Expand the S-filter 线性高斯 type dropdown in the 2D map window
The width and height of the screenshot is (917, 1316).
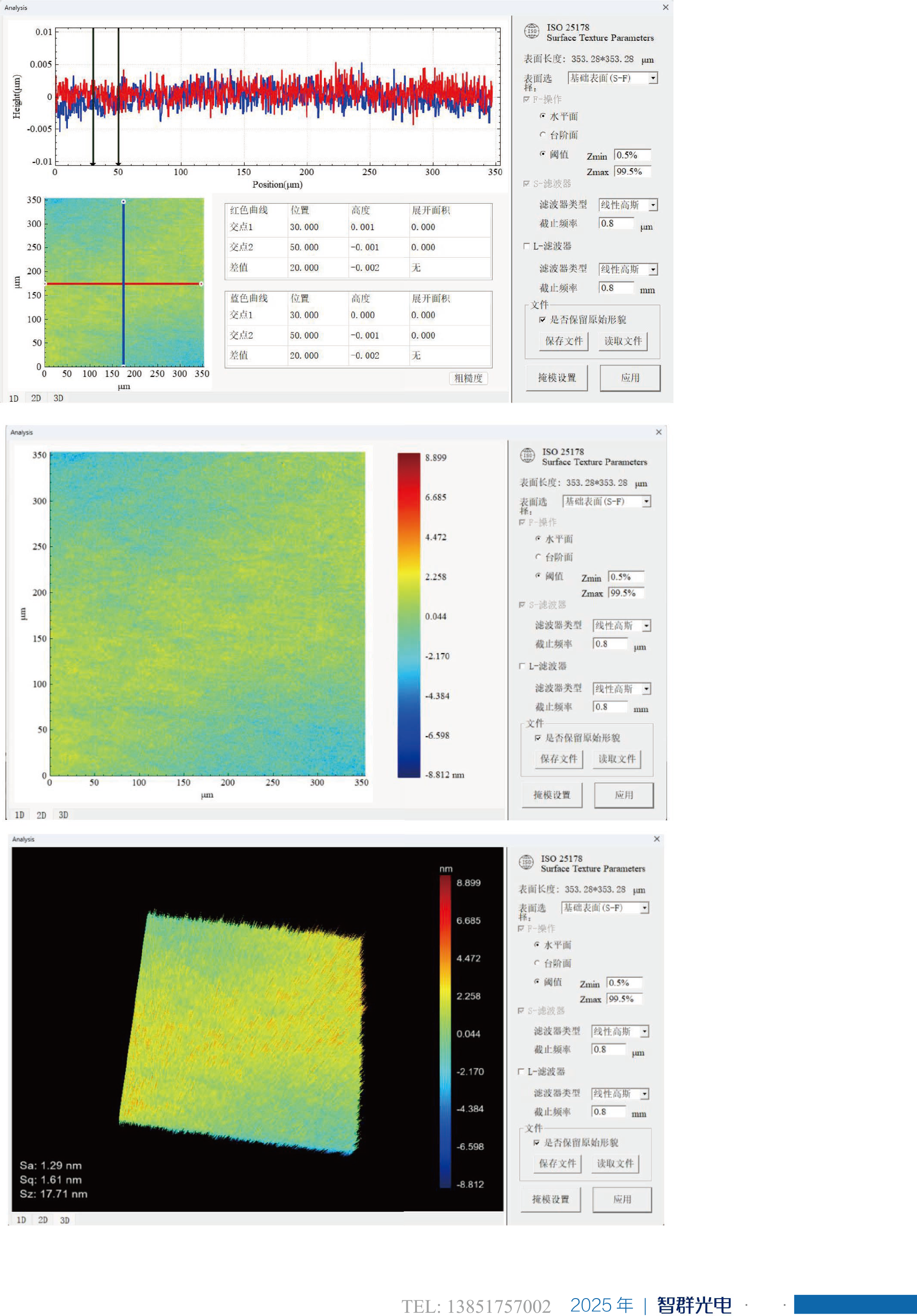pyautogui.click(x=646, y=625)
